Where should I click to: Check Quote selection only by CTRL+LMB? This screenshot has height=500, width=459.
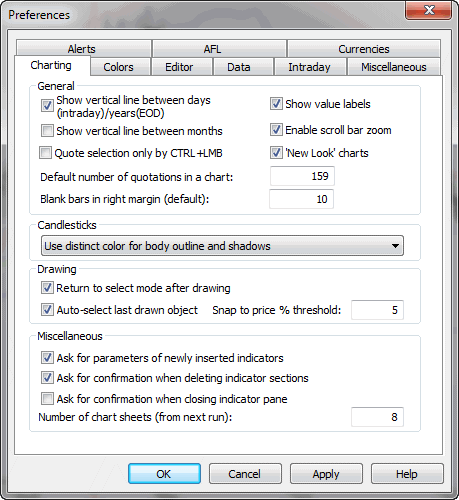click(45, 153)
